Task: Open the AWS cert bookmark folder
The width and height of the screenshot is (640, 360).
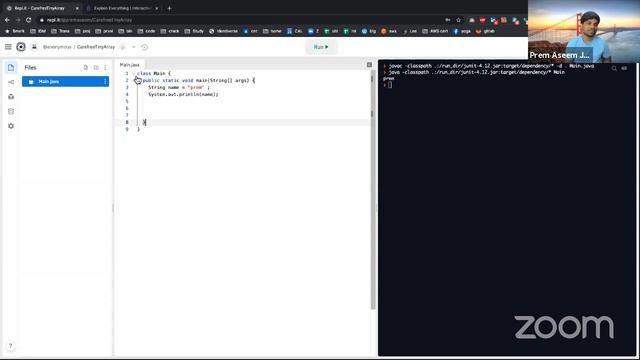Action: (x=435, y=31)
